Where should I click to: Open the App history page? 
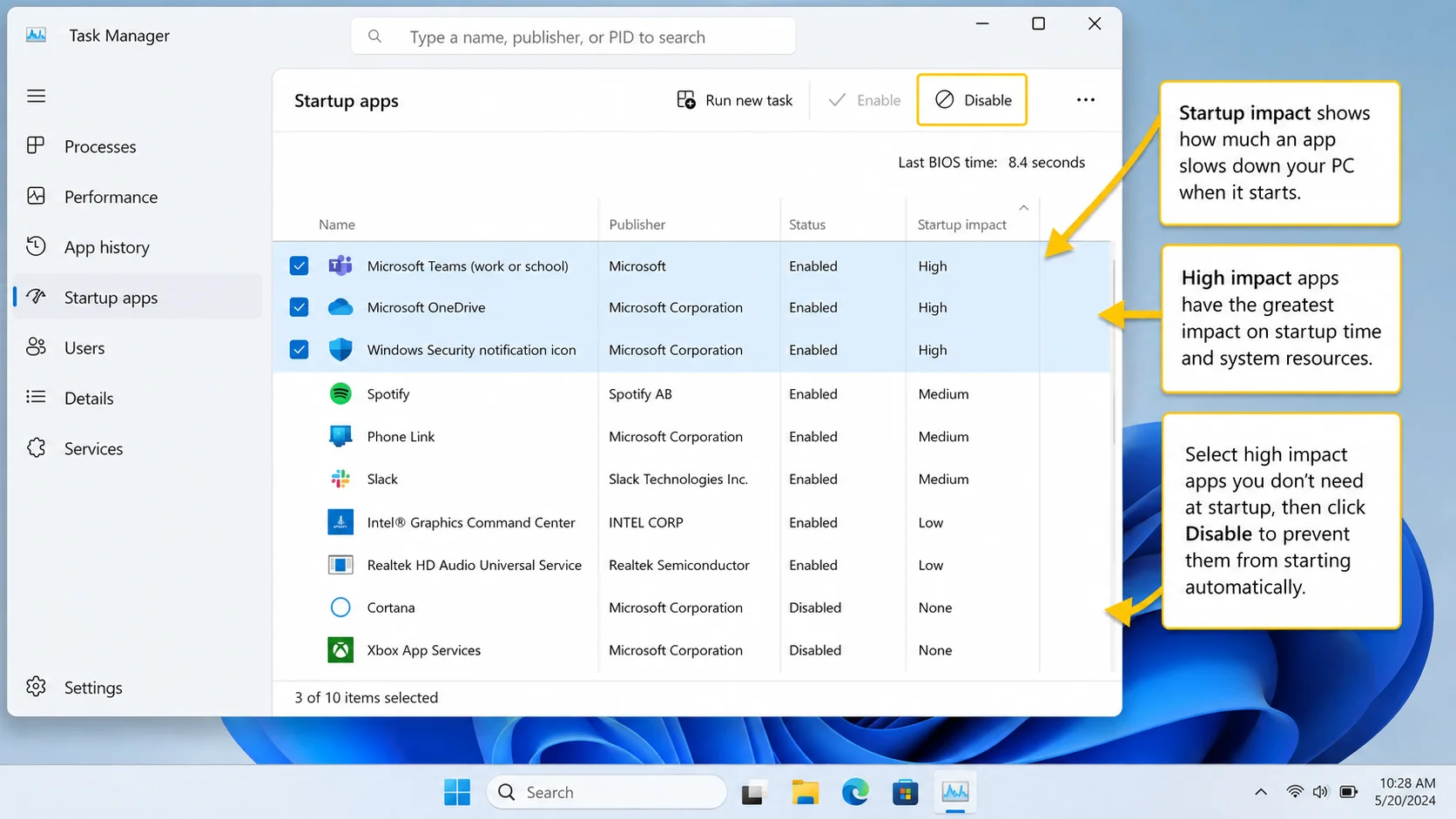pyautogui.click(x=138, y=247)
